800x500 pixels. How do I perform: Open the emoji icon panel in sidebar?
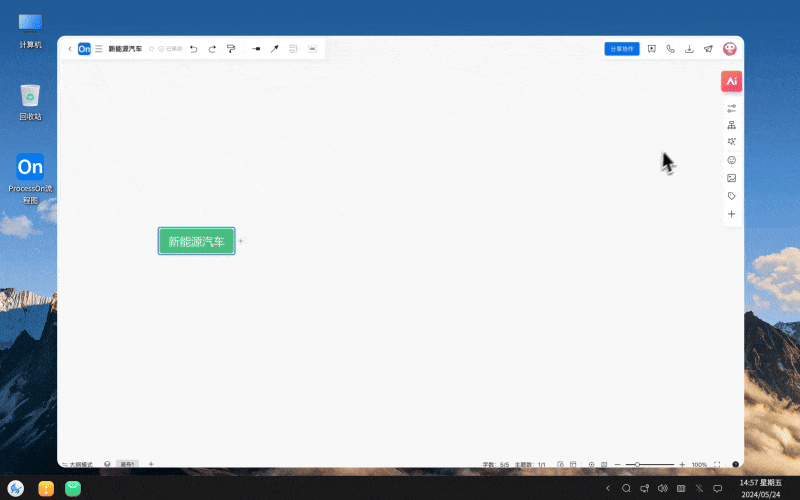731,160
